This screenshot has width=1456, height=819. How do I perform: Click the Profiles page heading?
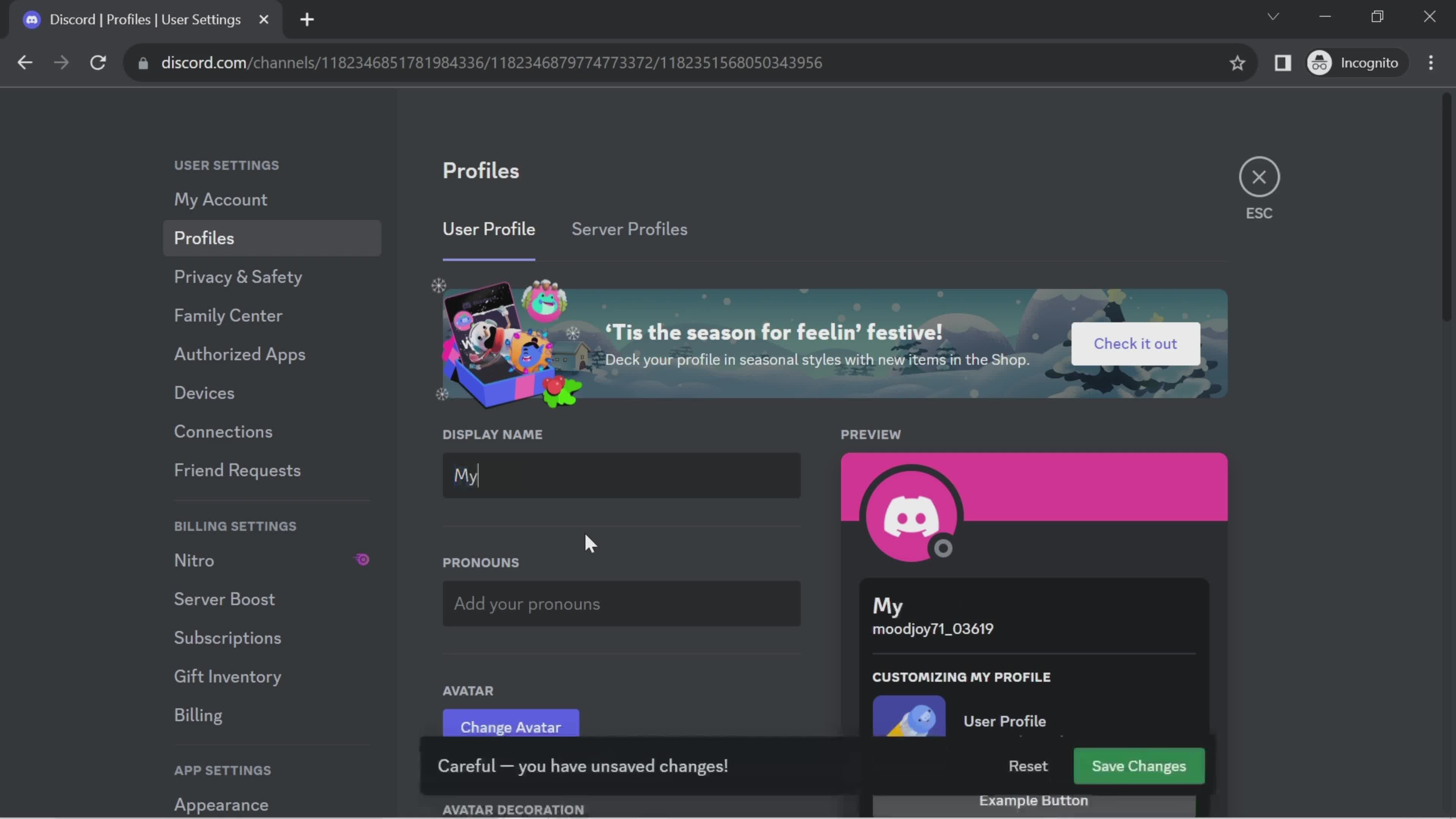[480, 171]
